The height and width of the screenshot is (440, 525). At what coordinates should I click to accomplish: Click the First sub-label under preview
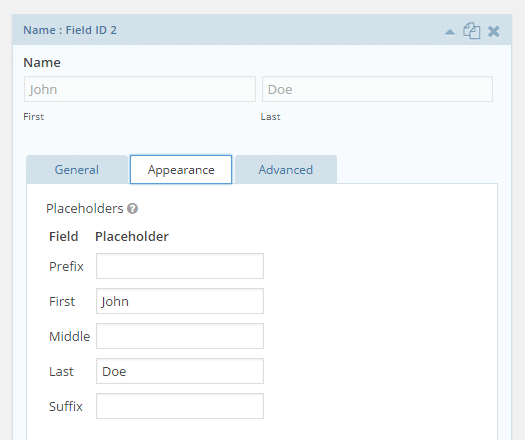click(33, 117)
